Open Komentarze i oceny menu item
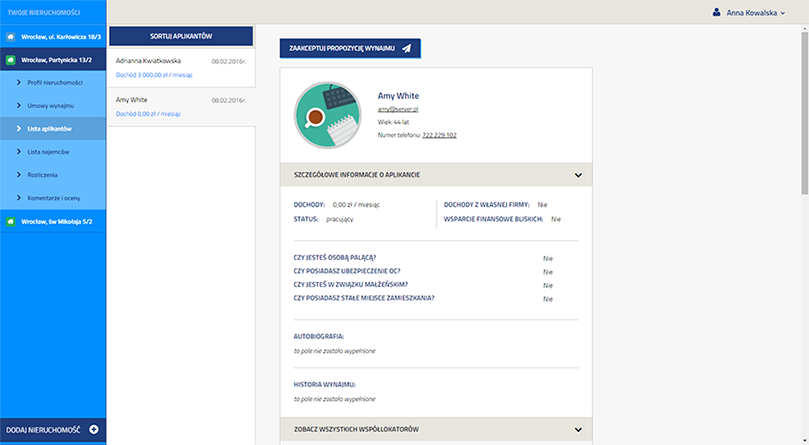 [53, 198]
